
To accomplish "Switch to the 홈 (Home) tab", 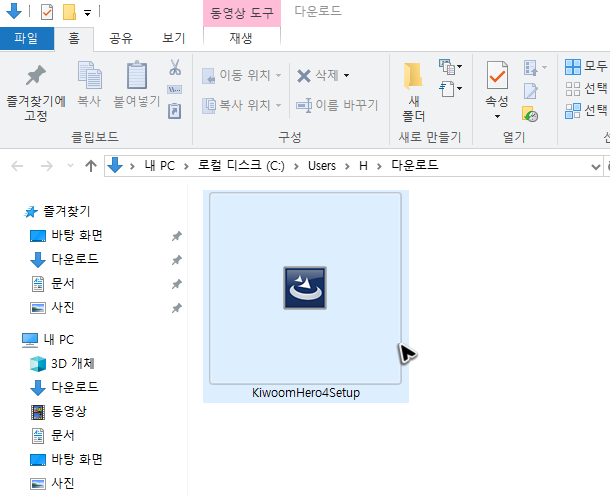I will pos(74,38).
